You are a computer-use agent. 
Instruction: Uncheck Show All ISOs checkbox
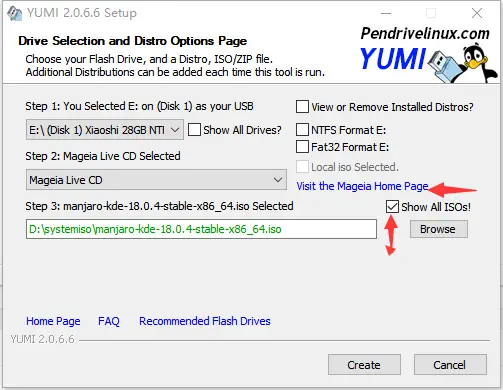[x=392, y=207]
